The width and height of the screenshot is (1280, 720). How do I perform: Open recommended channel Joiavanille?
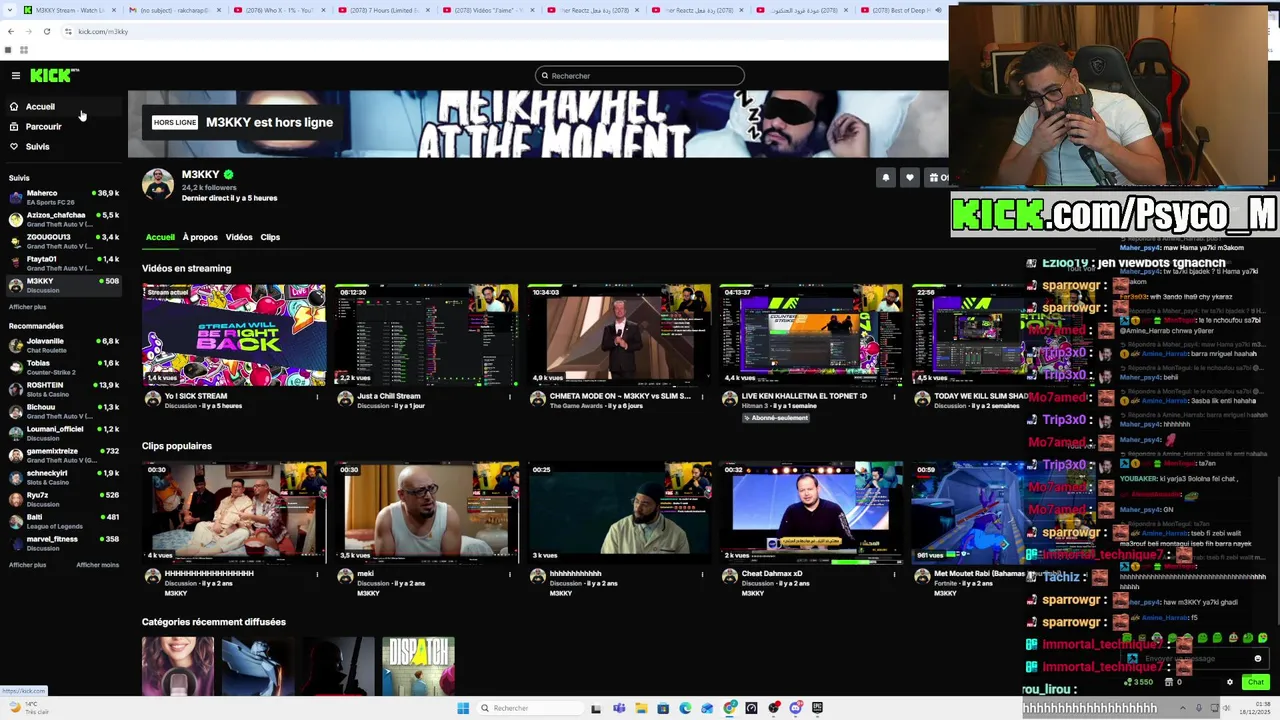[62, 345]
